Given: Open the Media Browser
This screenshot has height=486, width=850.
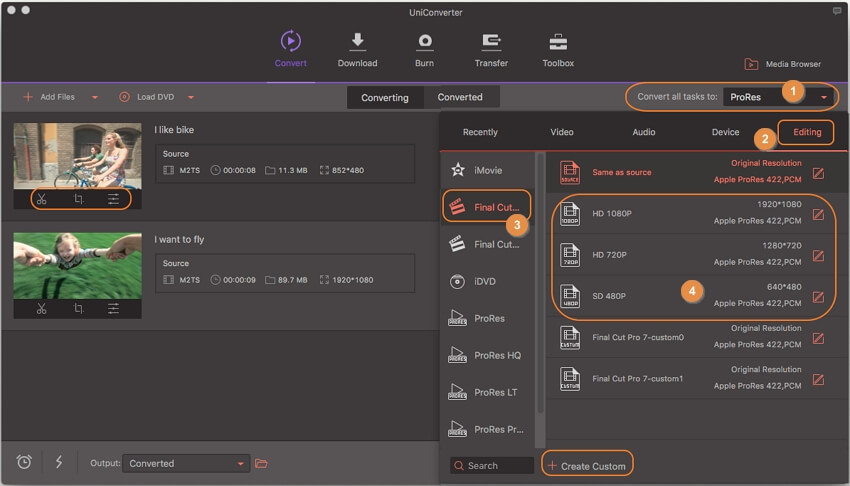Looking at the screenshot, I should [782, 64].
